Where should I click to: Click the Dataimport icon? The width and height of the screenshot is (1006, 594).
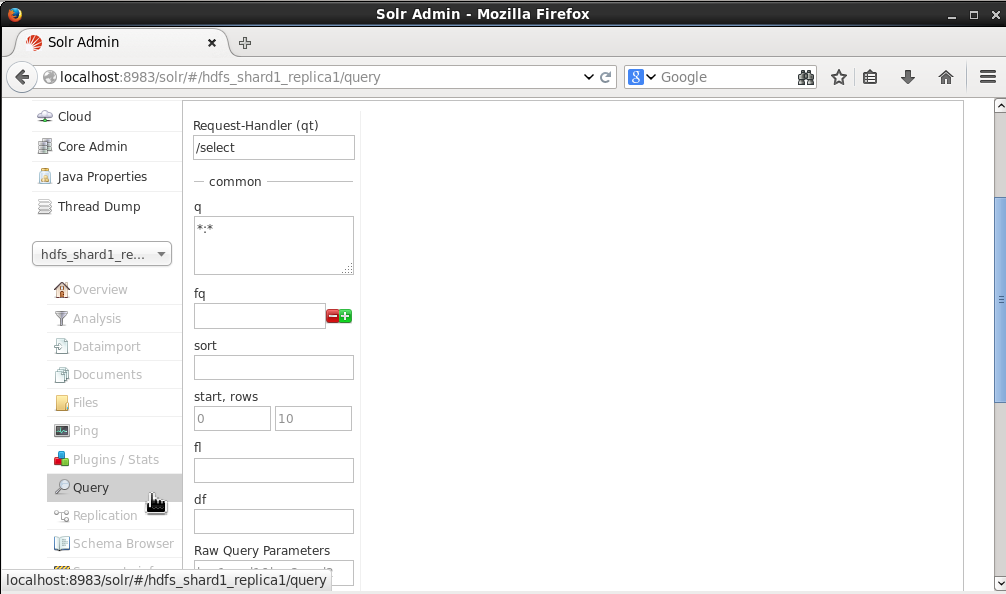(x=62, y=346)
